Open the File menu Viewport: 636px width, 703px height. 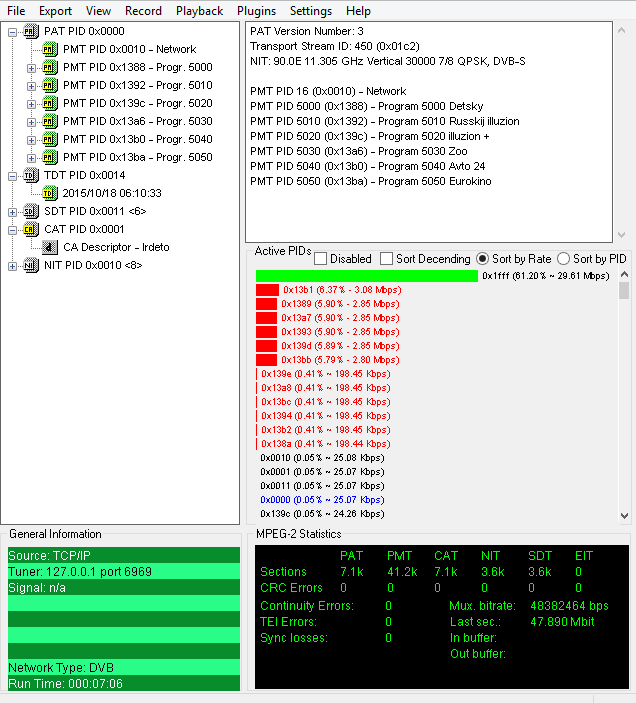(16, 11)
